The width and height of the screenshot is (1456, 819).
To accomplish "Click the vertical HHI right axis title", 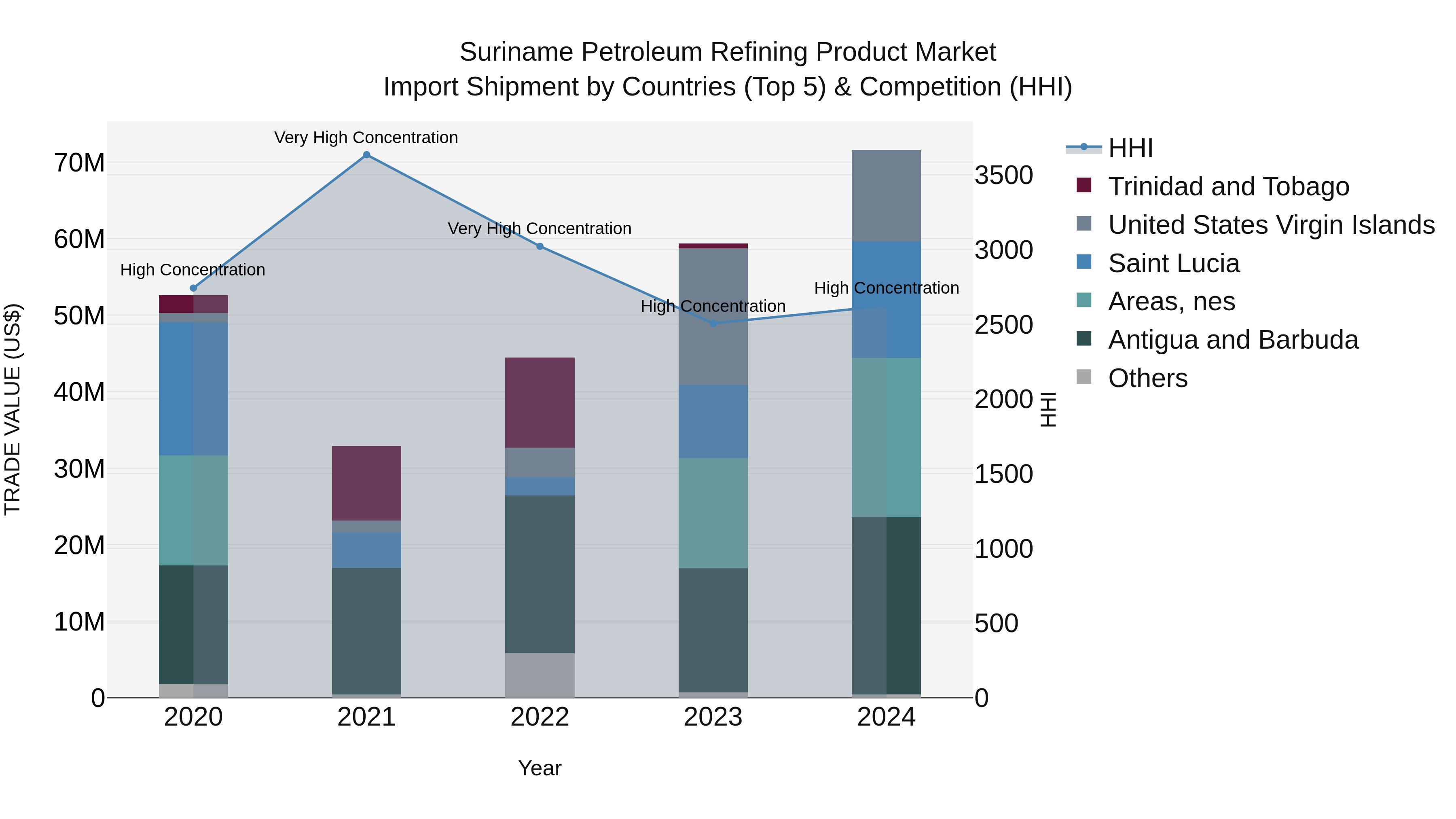I will [x=1048, y=409].
